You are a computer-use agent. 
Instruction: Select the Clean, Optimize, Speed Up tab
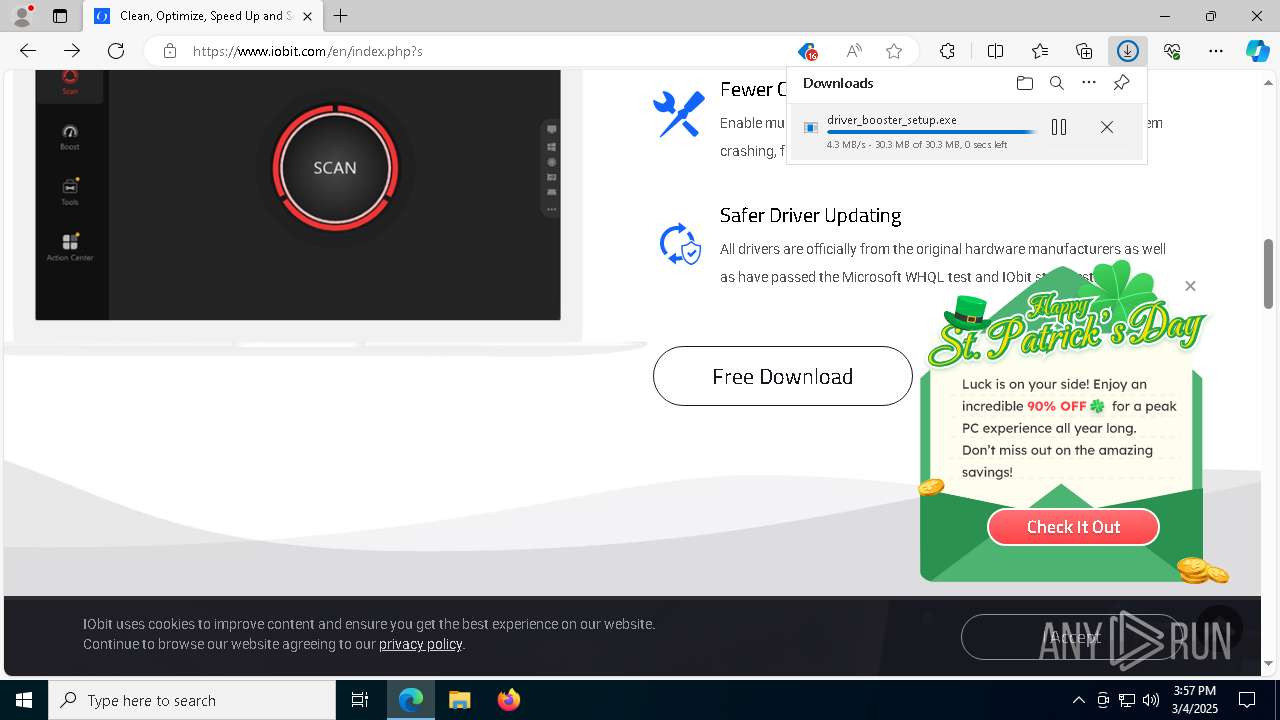point(203,16)
